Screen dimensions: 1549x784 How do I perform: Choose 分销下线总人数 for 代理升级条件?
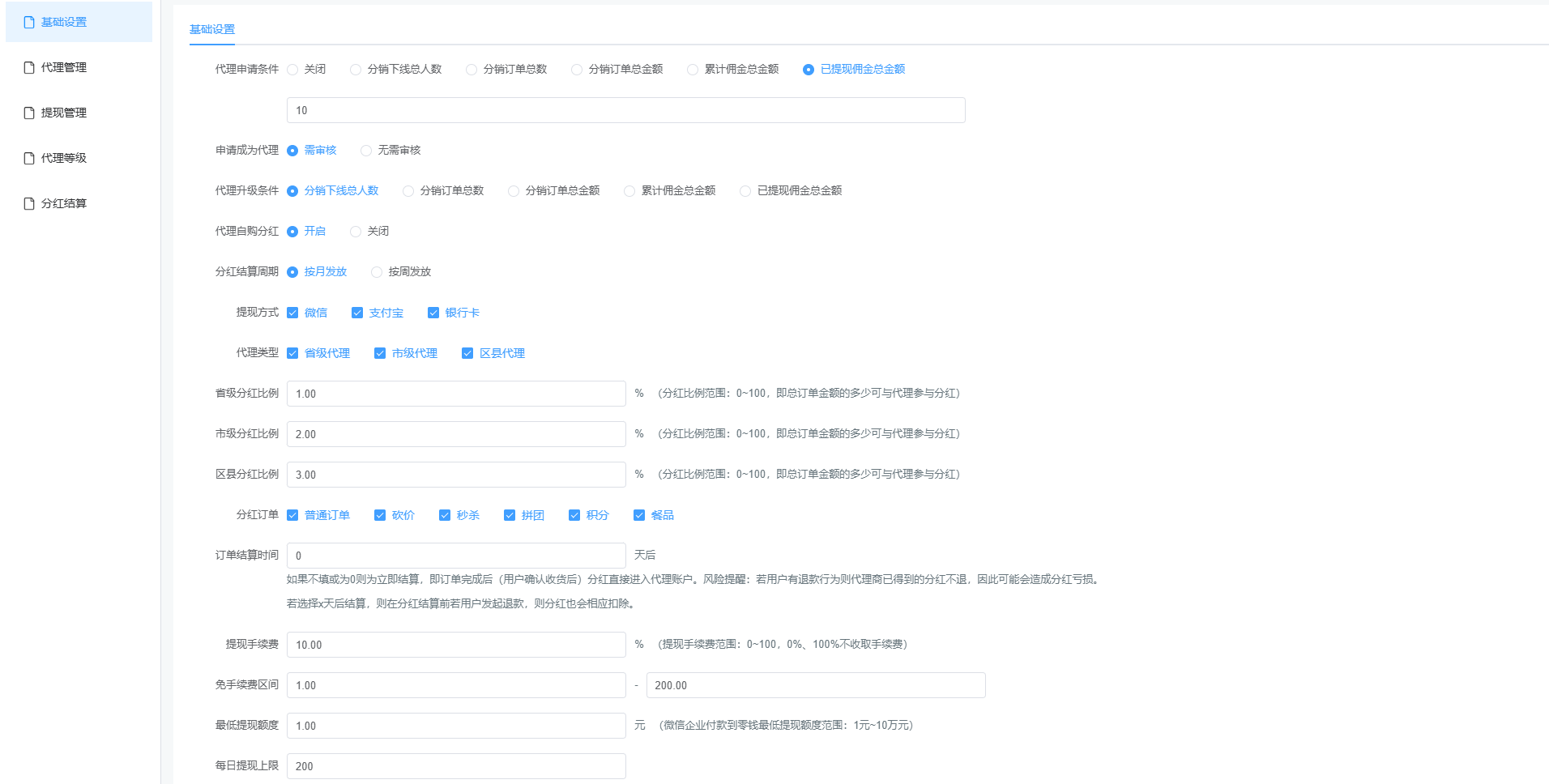(292, 191)
